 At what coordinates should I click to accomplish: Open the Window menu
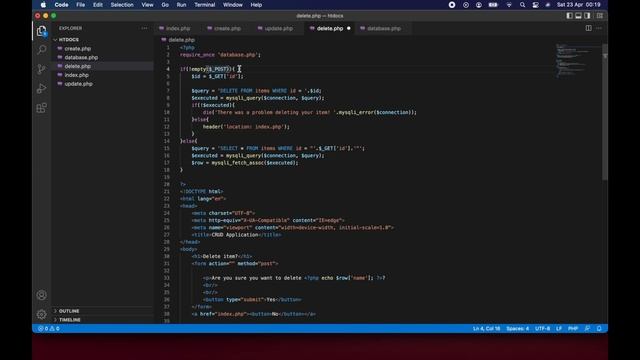(x=233, y=5)
